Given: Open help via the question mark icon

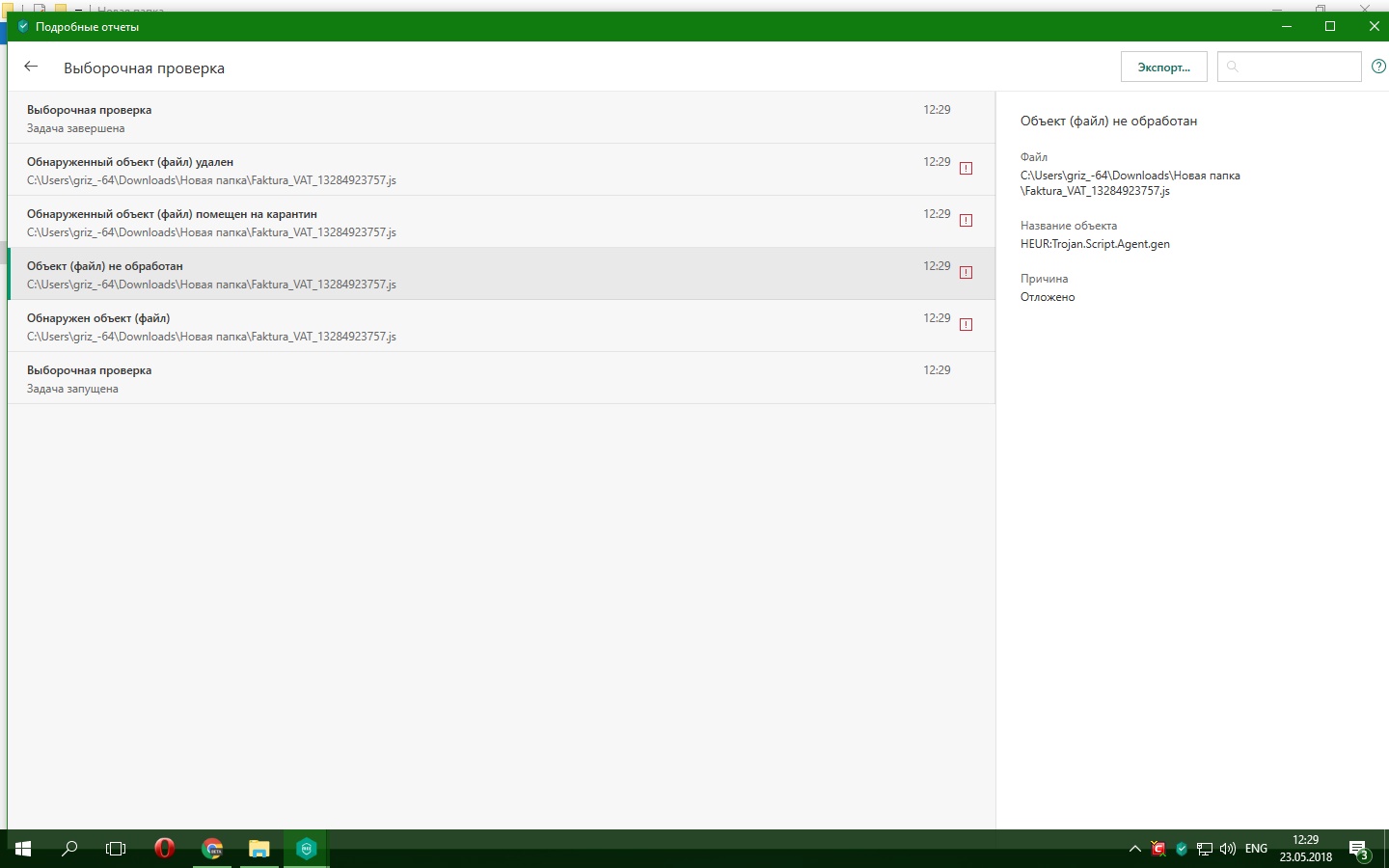Looking at the screenshot, I should pyautogui.click(x=1378, y=67).
